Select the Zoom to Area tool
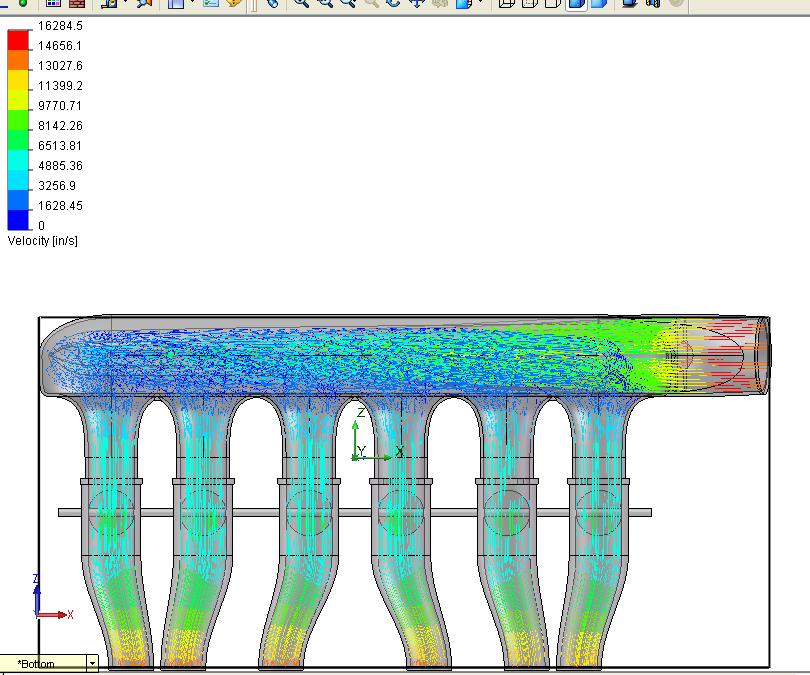 coord(324,4)
